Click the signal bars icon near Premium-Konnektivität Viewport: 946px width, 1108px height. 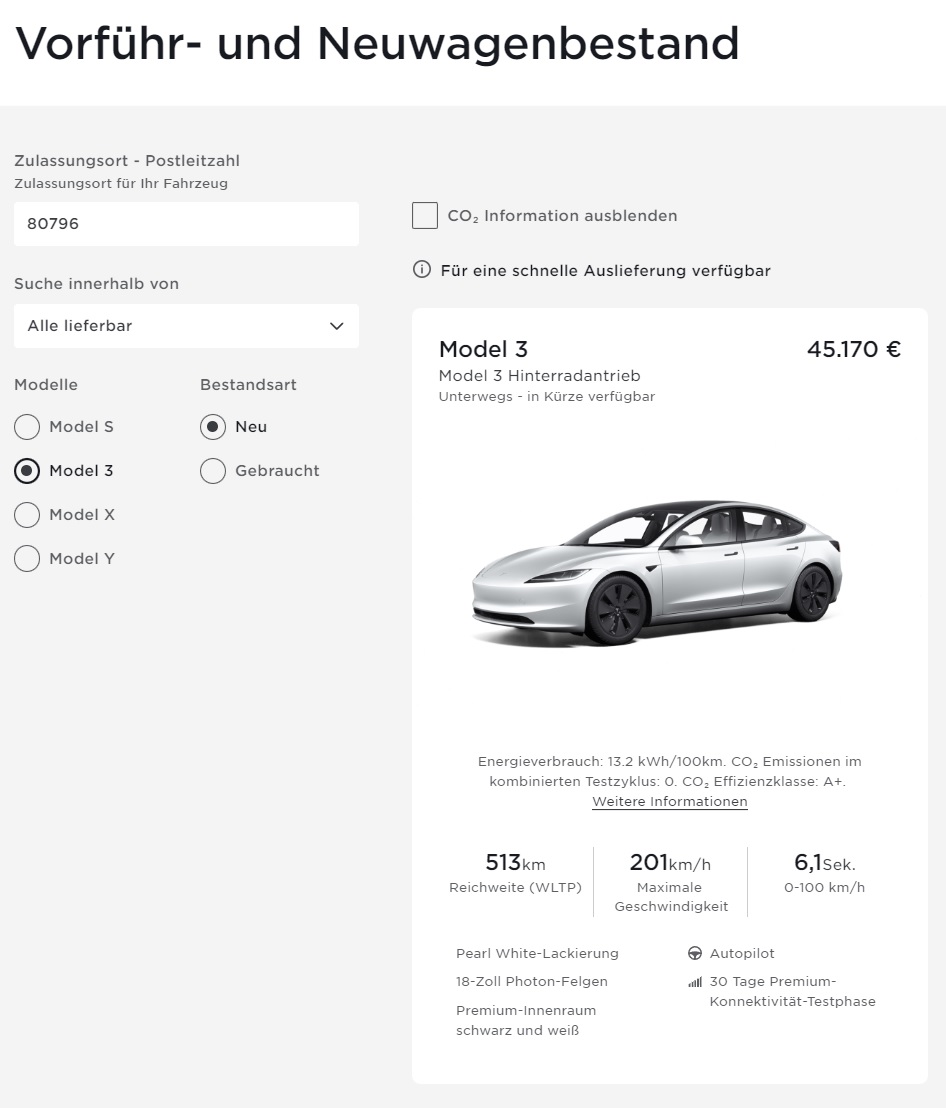(694, 982)
